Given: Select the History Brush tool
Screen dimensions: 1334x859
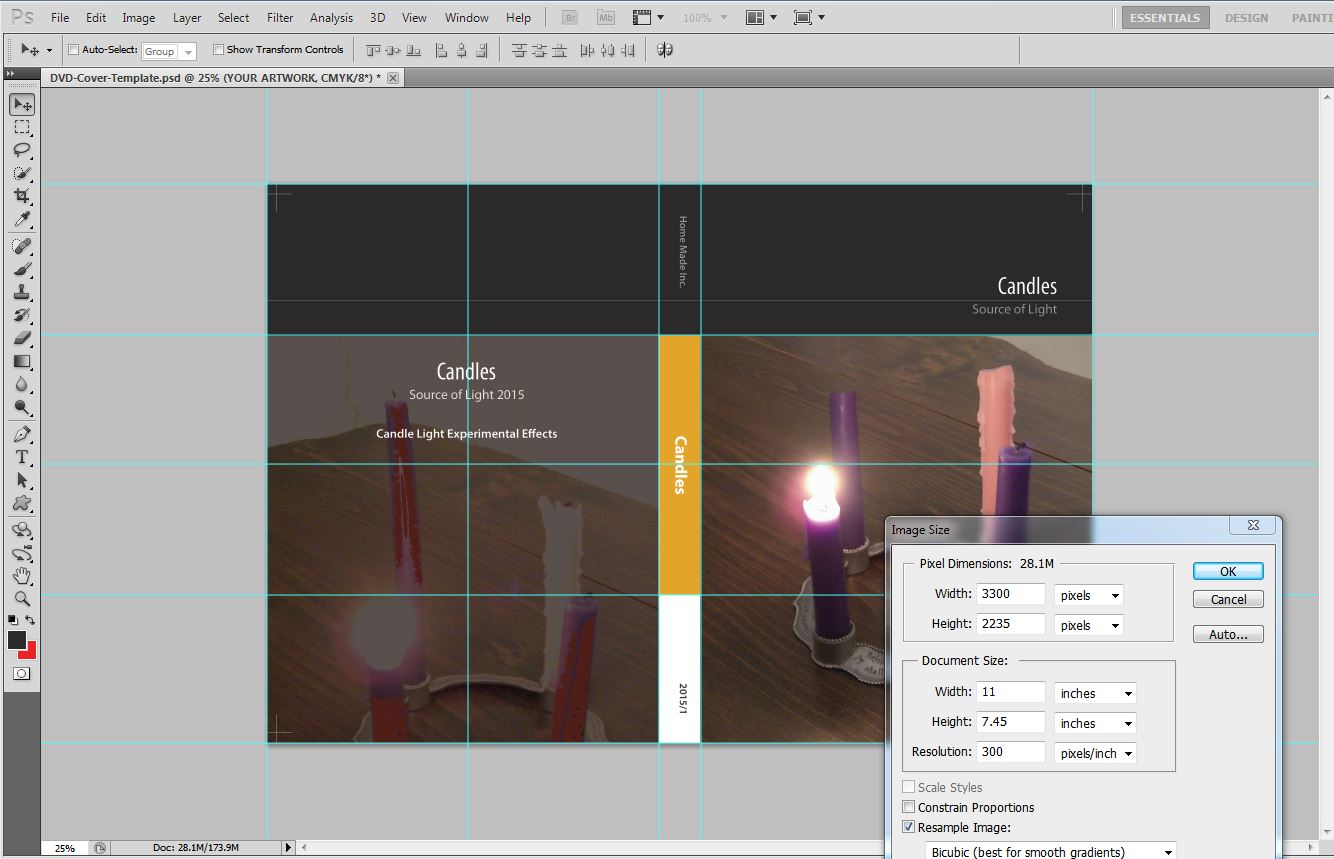Looking at the screenshot, I should coord(22,316).
